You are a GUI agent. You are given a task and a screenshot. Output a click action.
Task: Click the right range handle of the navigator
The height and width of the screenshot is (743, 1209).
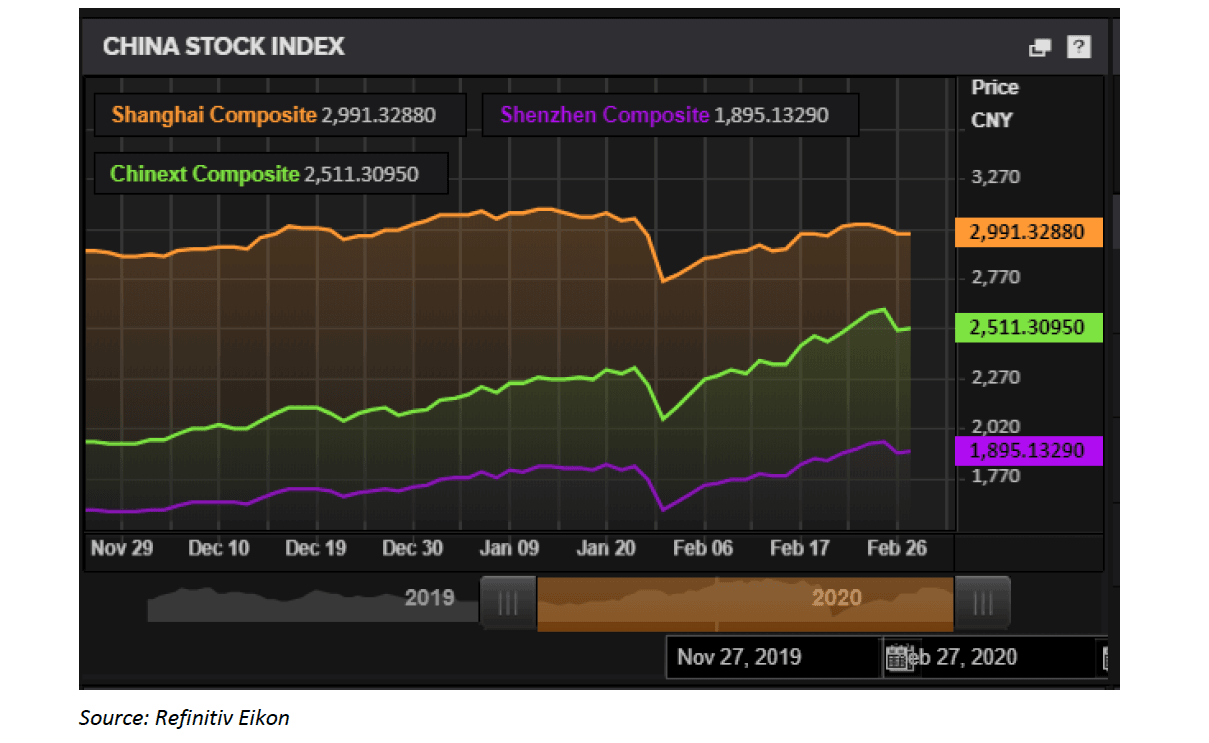coord(982,603)
